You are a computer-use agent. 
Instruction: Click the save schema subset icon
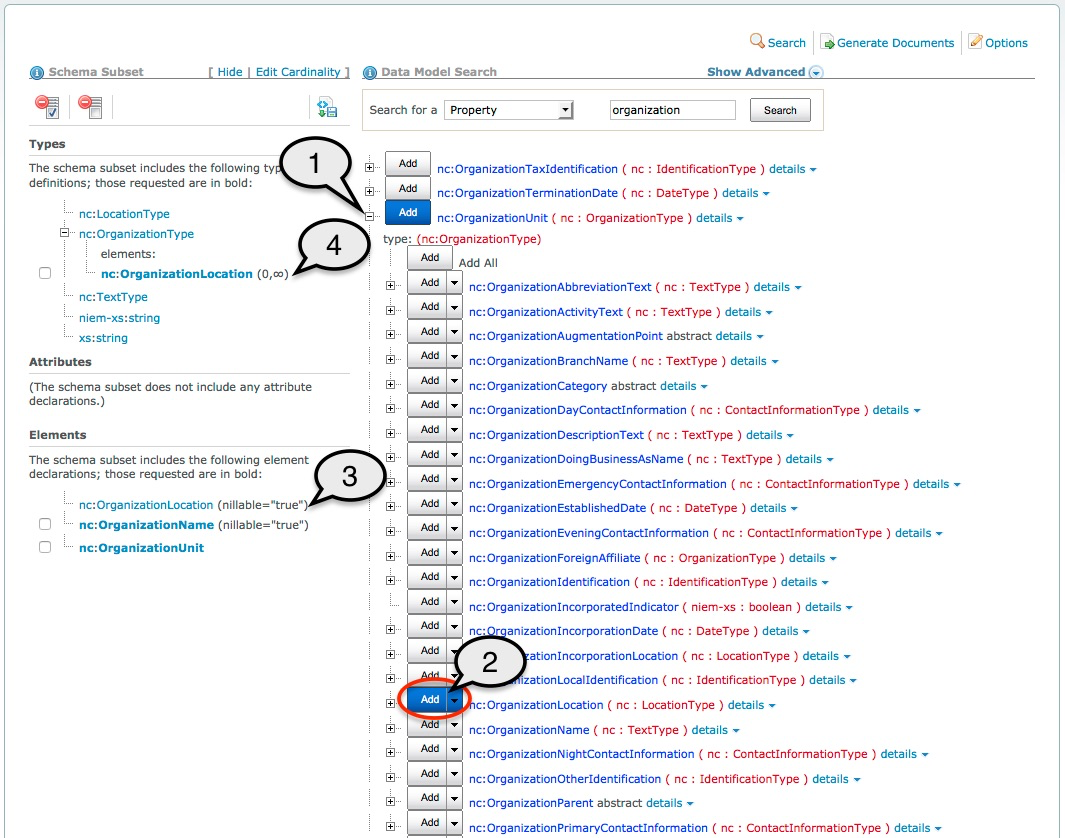coord(327,108)
